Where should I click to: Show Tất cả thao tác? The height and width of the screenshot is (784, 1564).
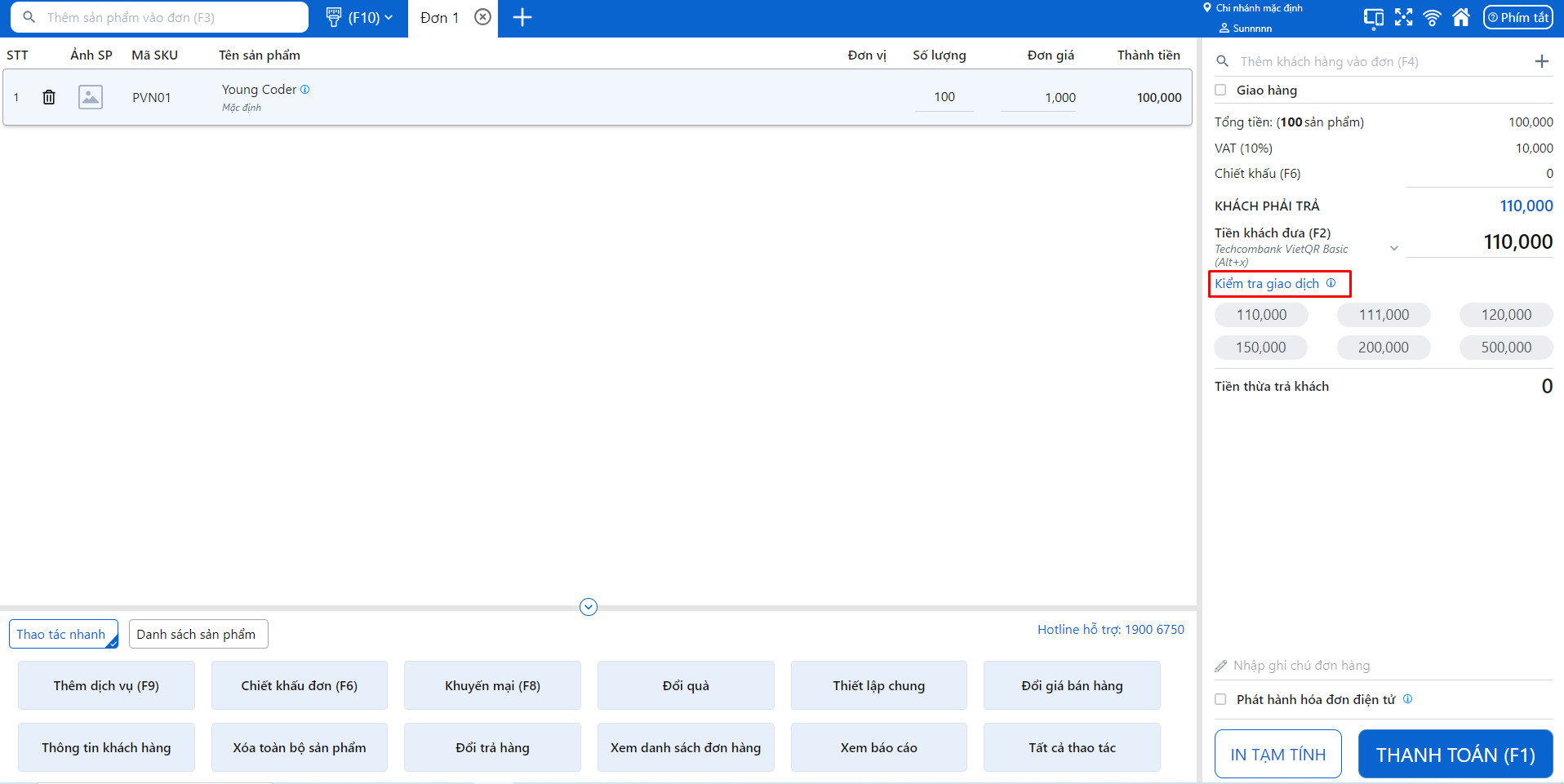1072,747
